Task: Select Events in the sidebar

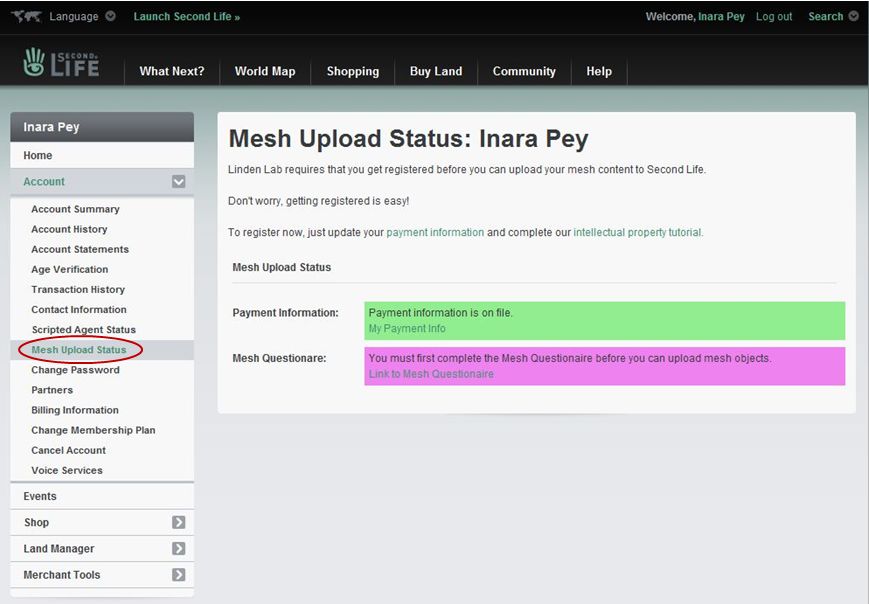Action: 40,496
